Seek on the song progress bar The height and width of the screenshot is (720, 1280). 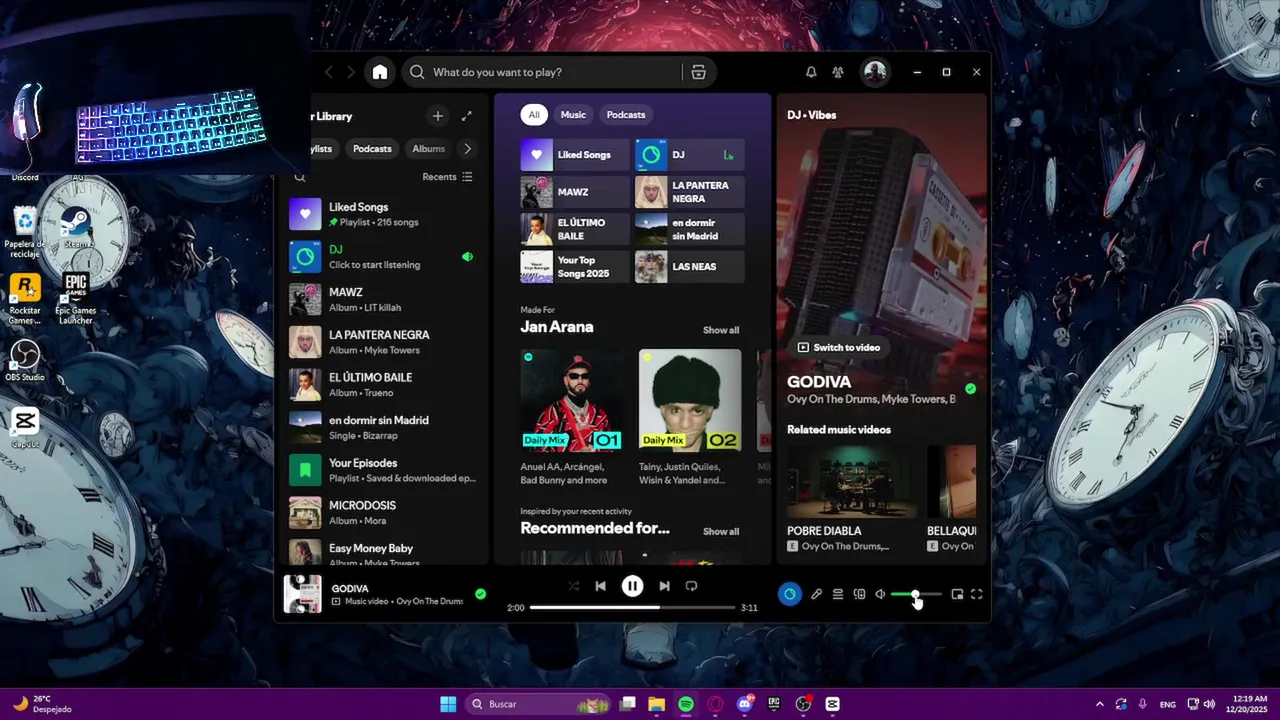pyautogui.click(x=632, y=607)
